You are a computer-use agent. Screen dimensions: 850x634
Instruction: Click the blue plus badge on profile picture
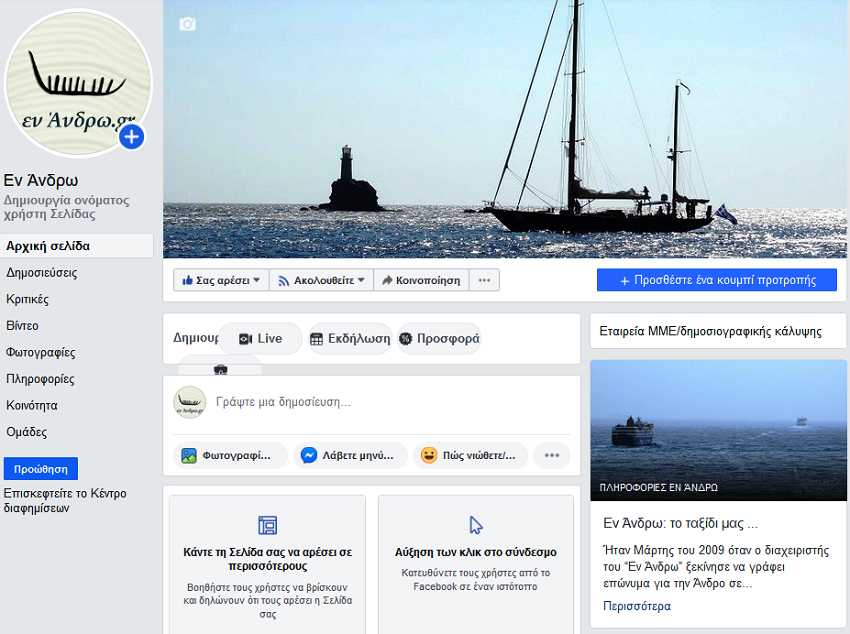[x=132, y=137]
